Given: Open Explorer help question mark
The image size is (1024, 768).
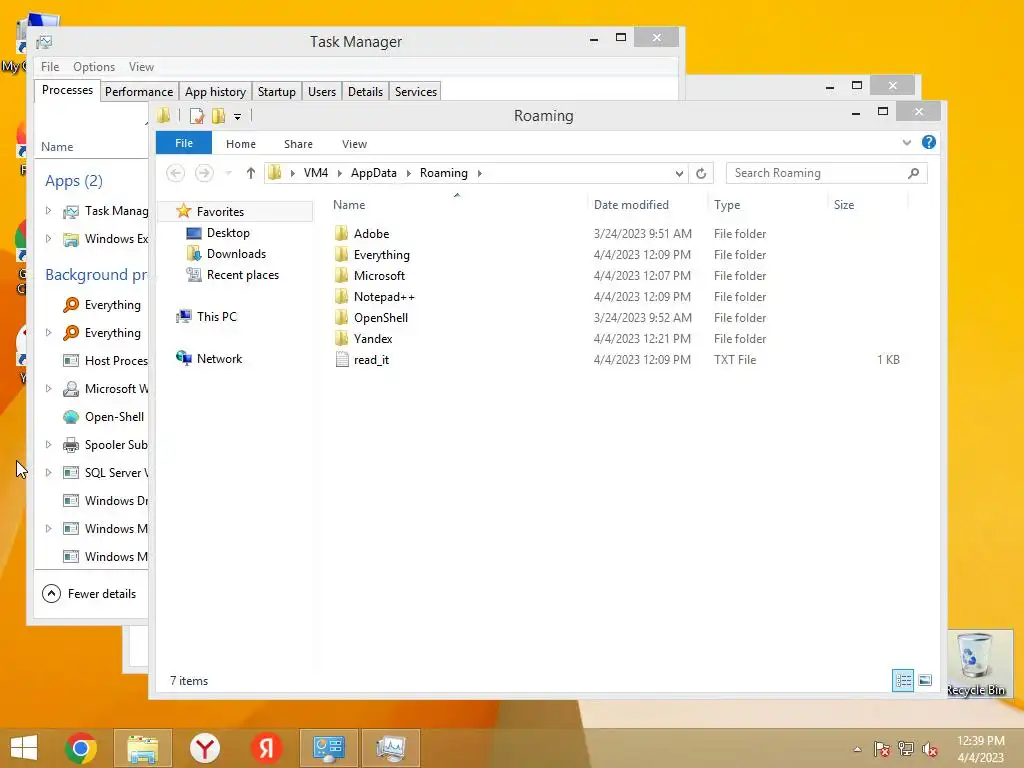Looking at the screenshot, I should coord(929,142).
